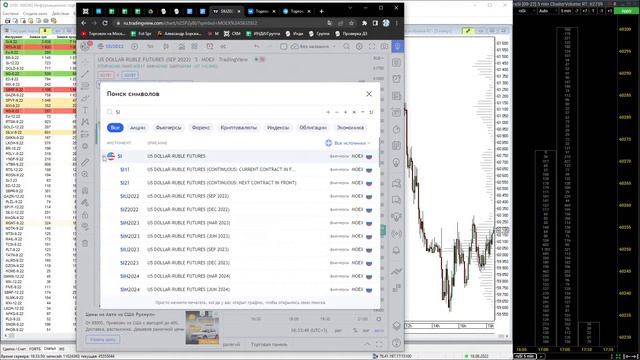
Task: Choose SIZ2022 futures (DEC 2022)
Action: [240, 209]
